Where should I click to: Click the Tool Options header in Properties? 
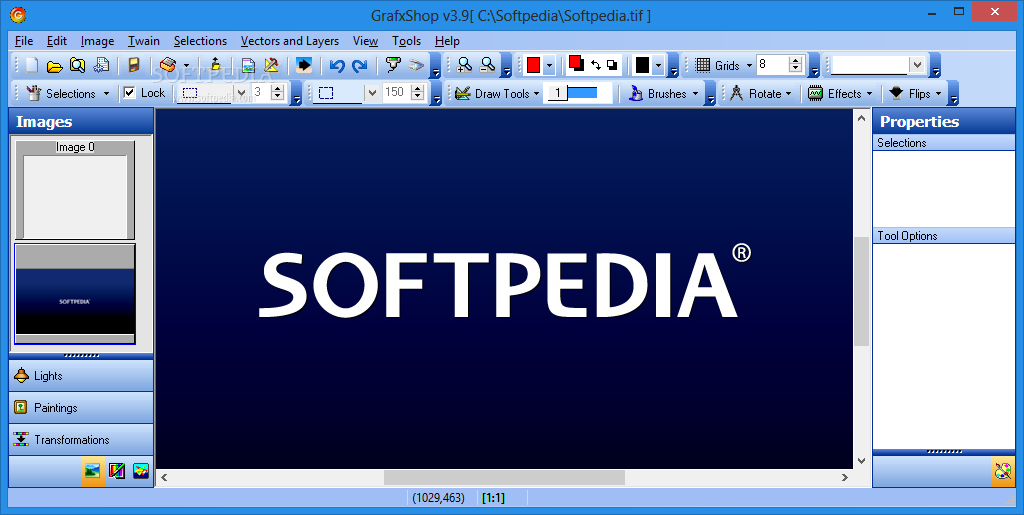944,236
